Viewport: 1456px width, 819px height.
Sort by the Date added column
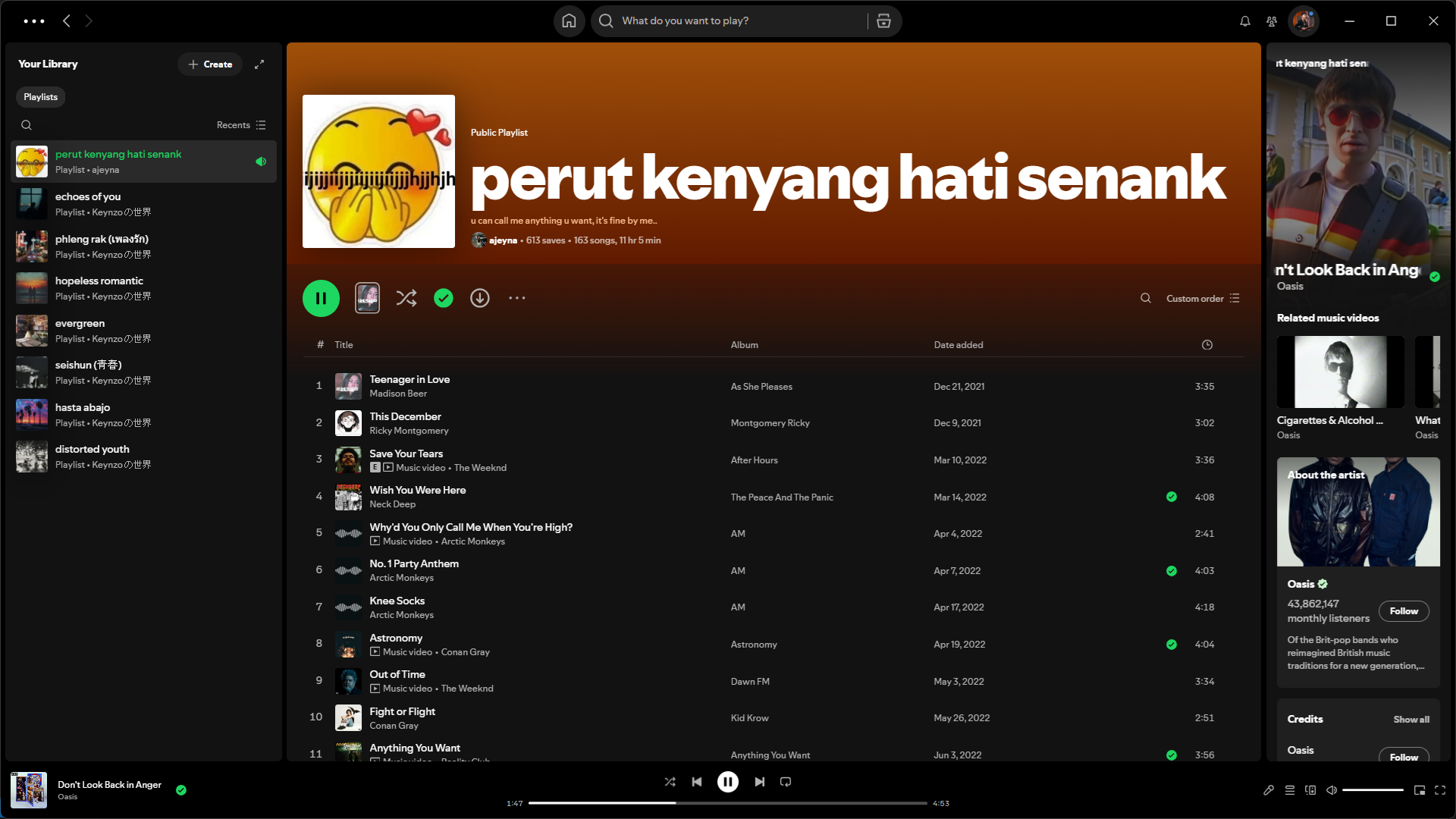pos(958,345)
